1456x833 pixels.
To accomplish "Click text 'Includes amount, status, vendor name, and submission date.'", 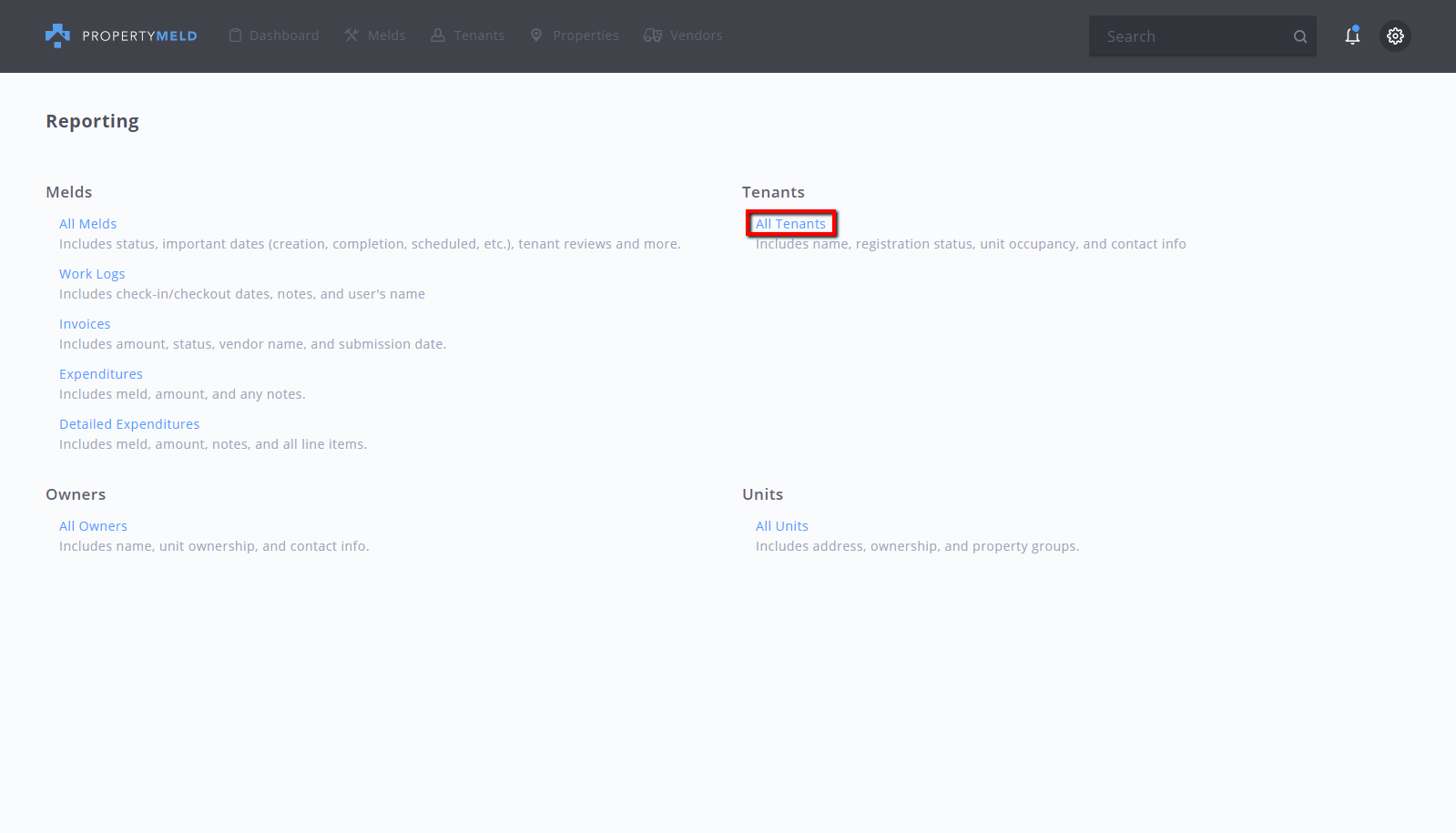I will click(x=253, y=344).
